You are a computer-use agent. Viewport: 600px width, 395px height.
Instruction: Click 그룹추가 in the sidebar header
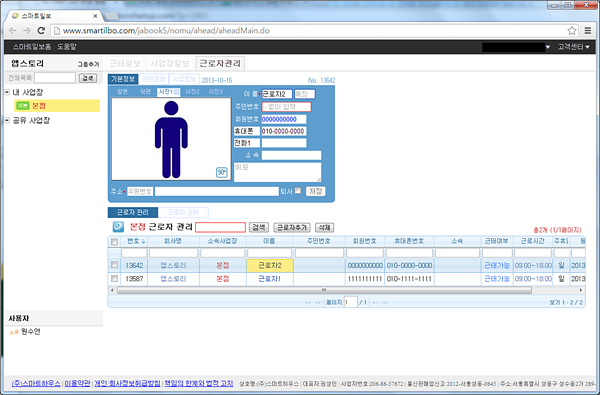tap(88, 64)
